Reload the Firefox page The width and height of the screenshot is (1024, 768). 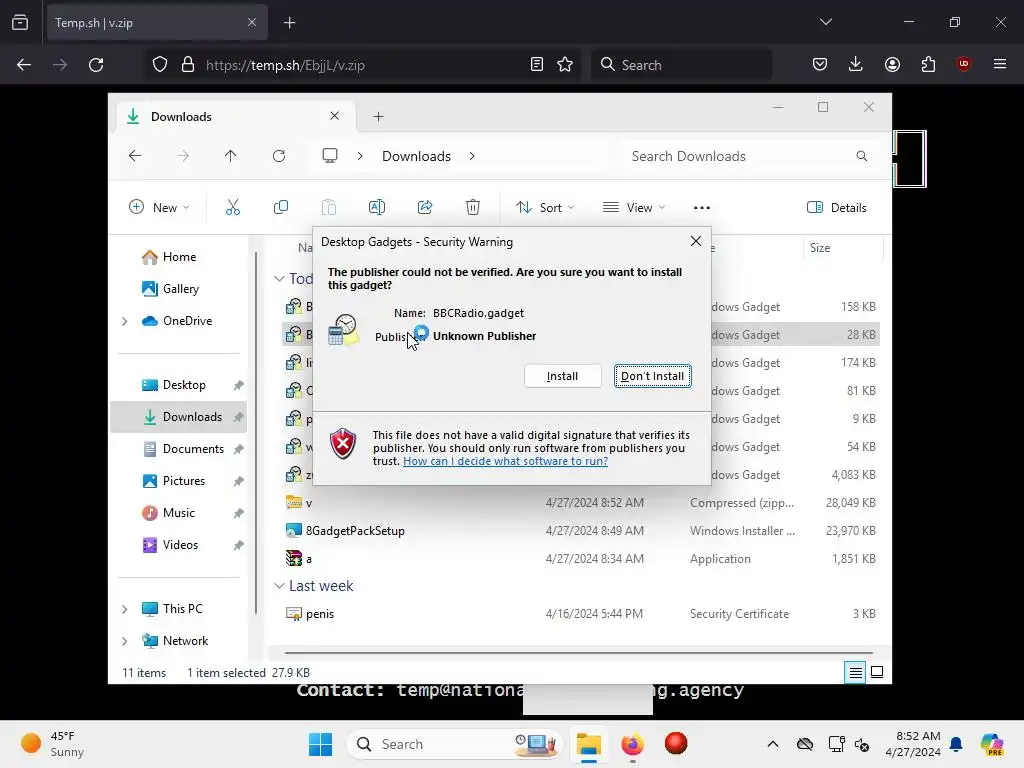[96, 65]
